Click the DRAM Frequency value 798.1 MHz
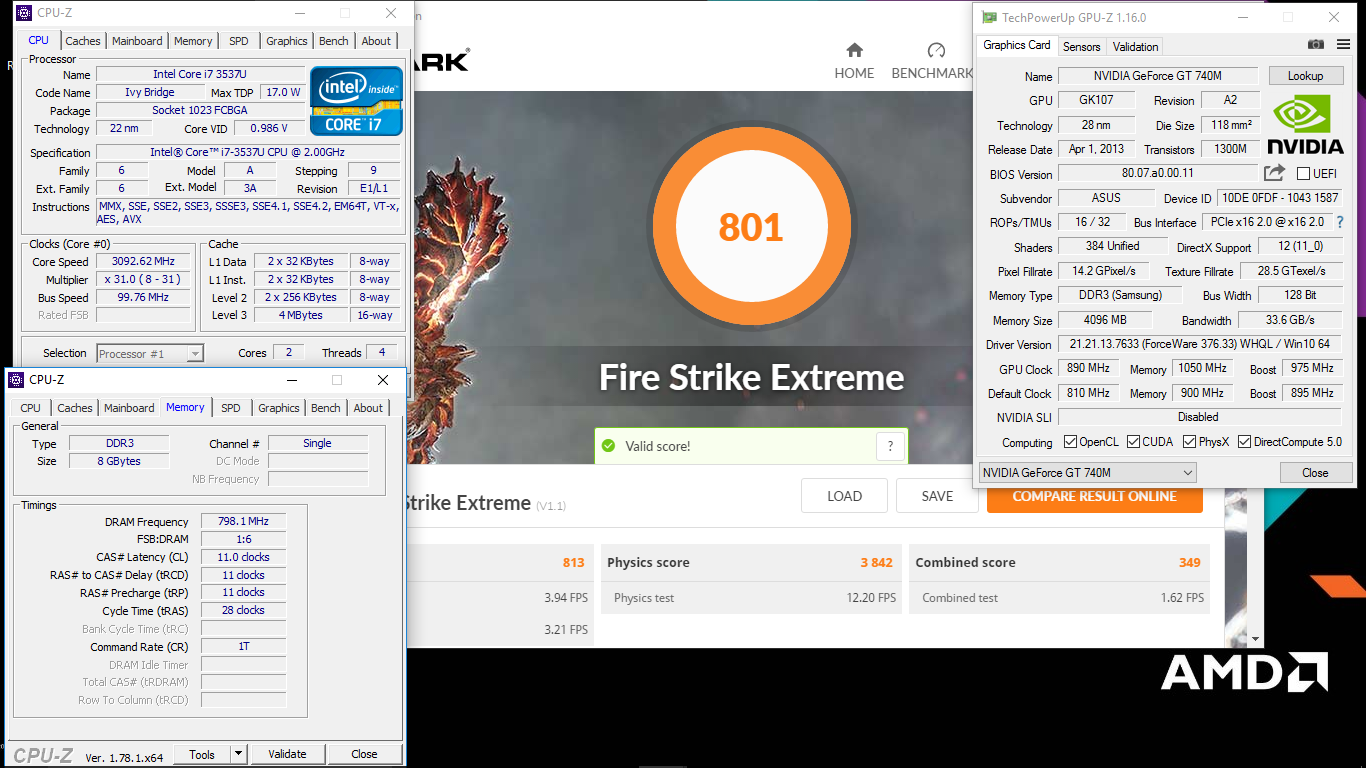This screenshot has height=768, width=1366. 243,521
